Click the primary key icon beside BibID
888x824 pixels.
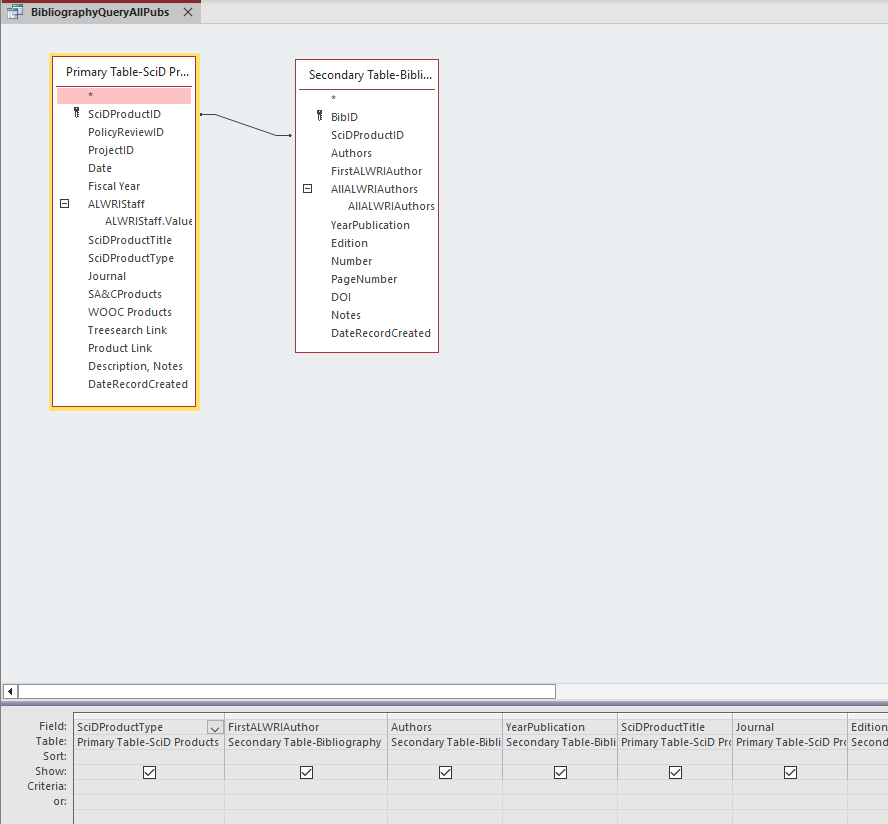point(319,116)
